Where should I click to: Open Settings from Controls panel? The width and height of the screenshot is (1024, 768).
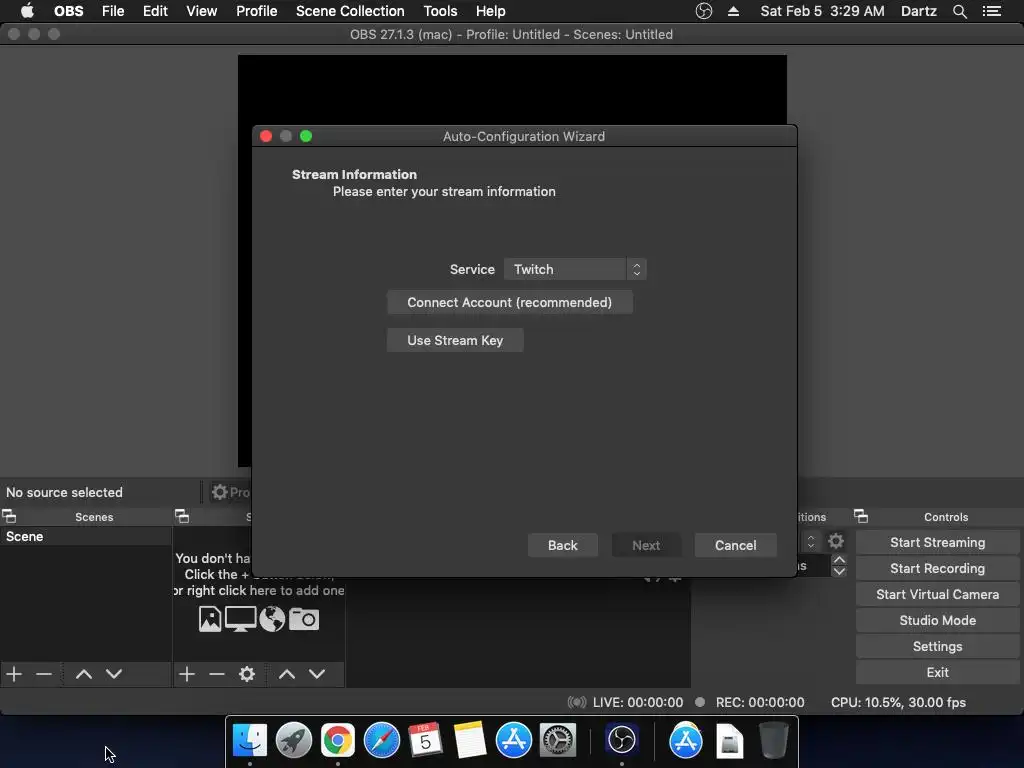937,647
